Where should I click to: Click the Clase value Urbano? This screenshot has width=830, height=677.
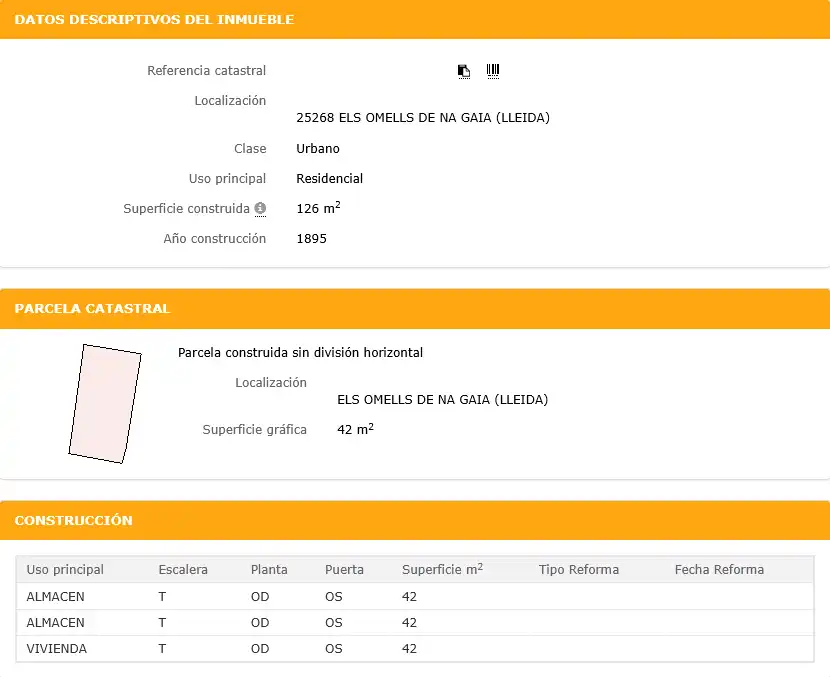point(318,149)
